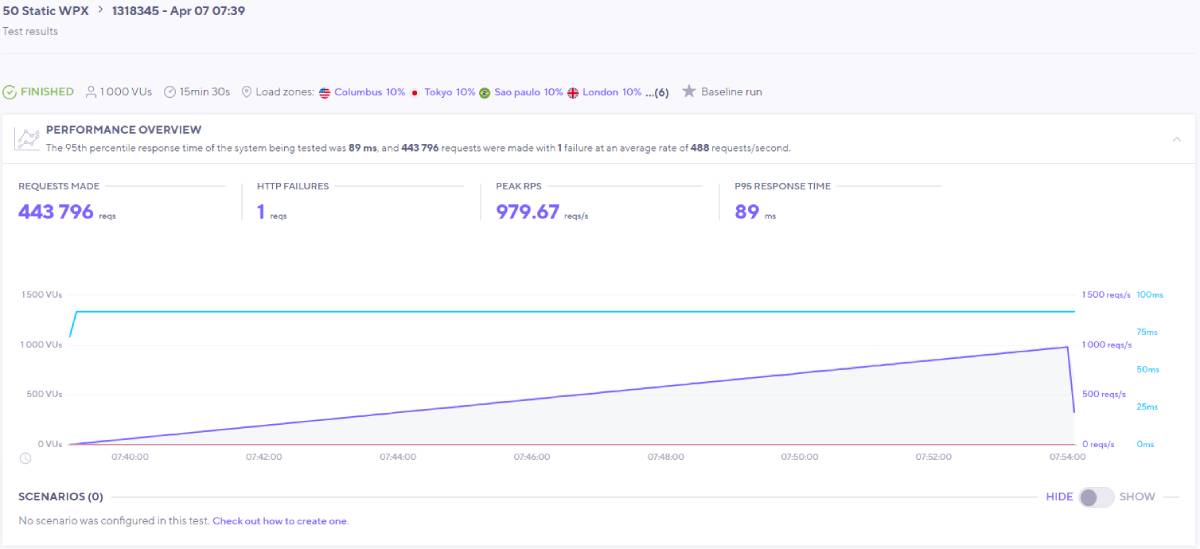Screen dimensions: 1200x549
Task: Open the 50 Static WPX breadcrumb
Action: [45, 11]
